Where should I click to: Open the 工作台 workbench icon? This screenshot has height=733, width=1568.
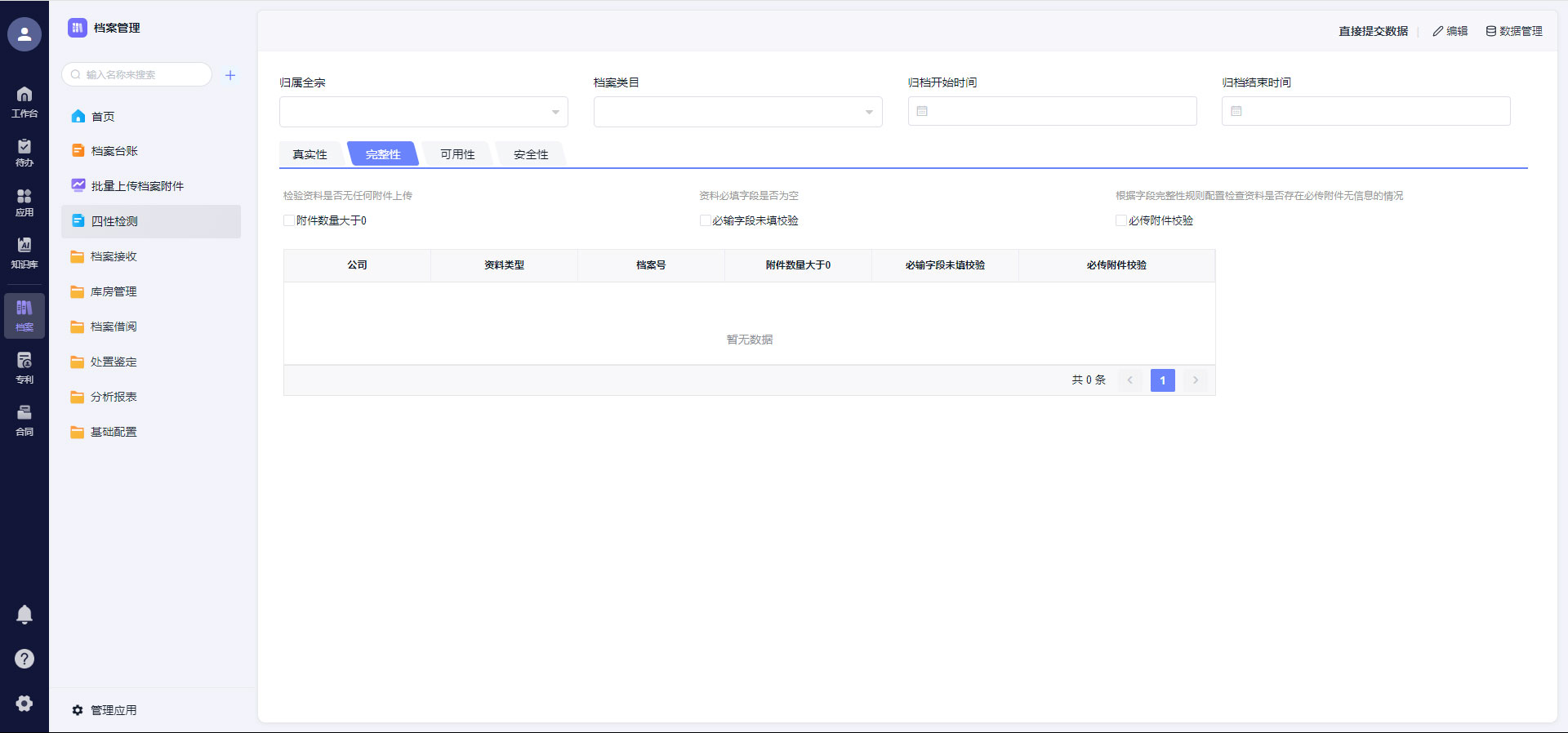click(24, 101)
